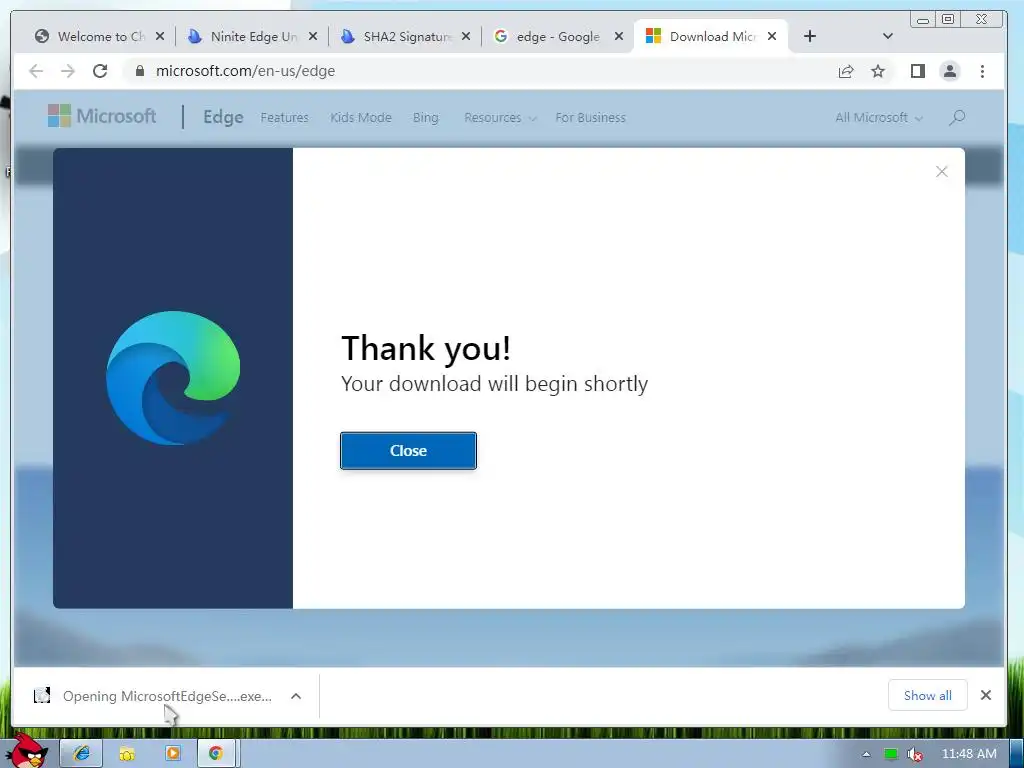The width and height of the screenshot is (1024, 768).
Task: Reload the current page
Action: pos(100,71)
